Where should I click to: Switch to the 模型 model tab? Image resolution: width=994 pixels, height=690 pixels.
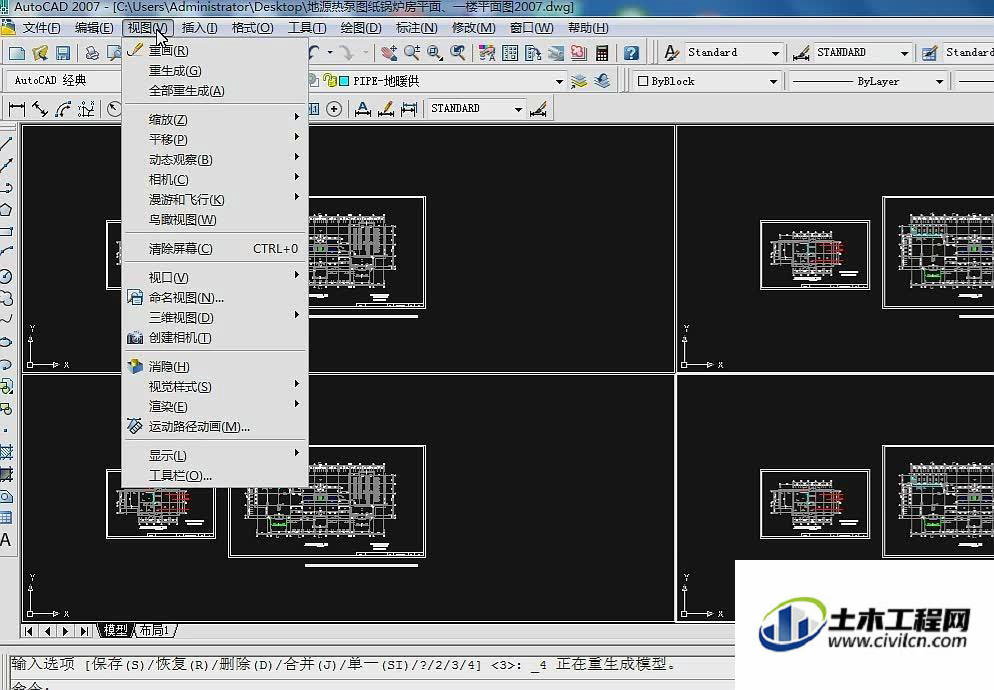(116, 630)
